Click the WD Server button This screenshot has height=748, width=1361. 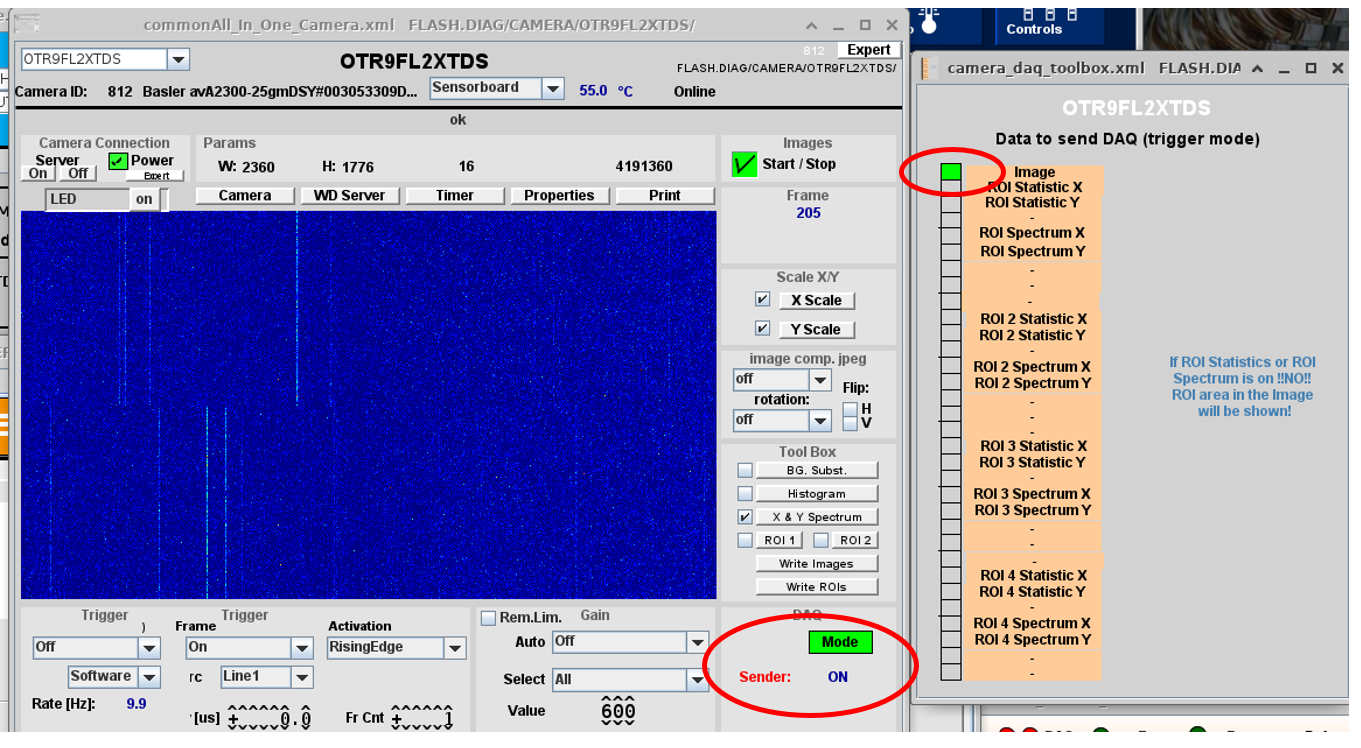[x=349, y=196]
